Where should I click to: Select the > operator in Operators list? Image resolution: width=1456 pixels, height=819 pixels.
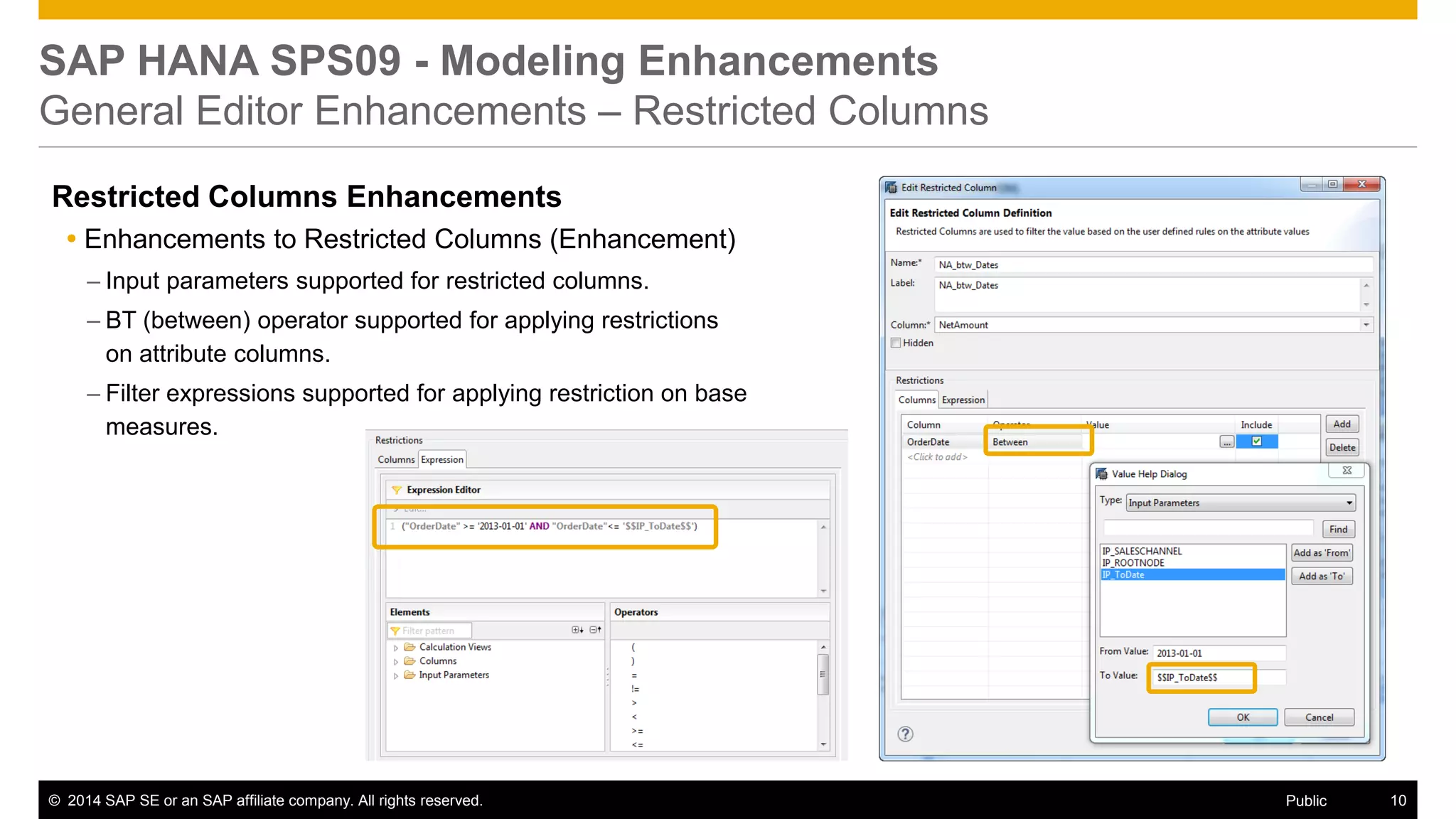click(x=634, y=703)
